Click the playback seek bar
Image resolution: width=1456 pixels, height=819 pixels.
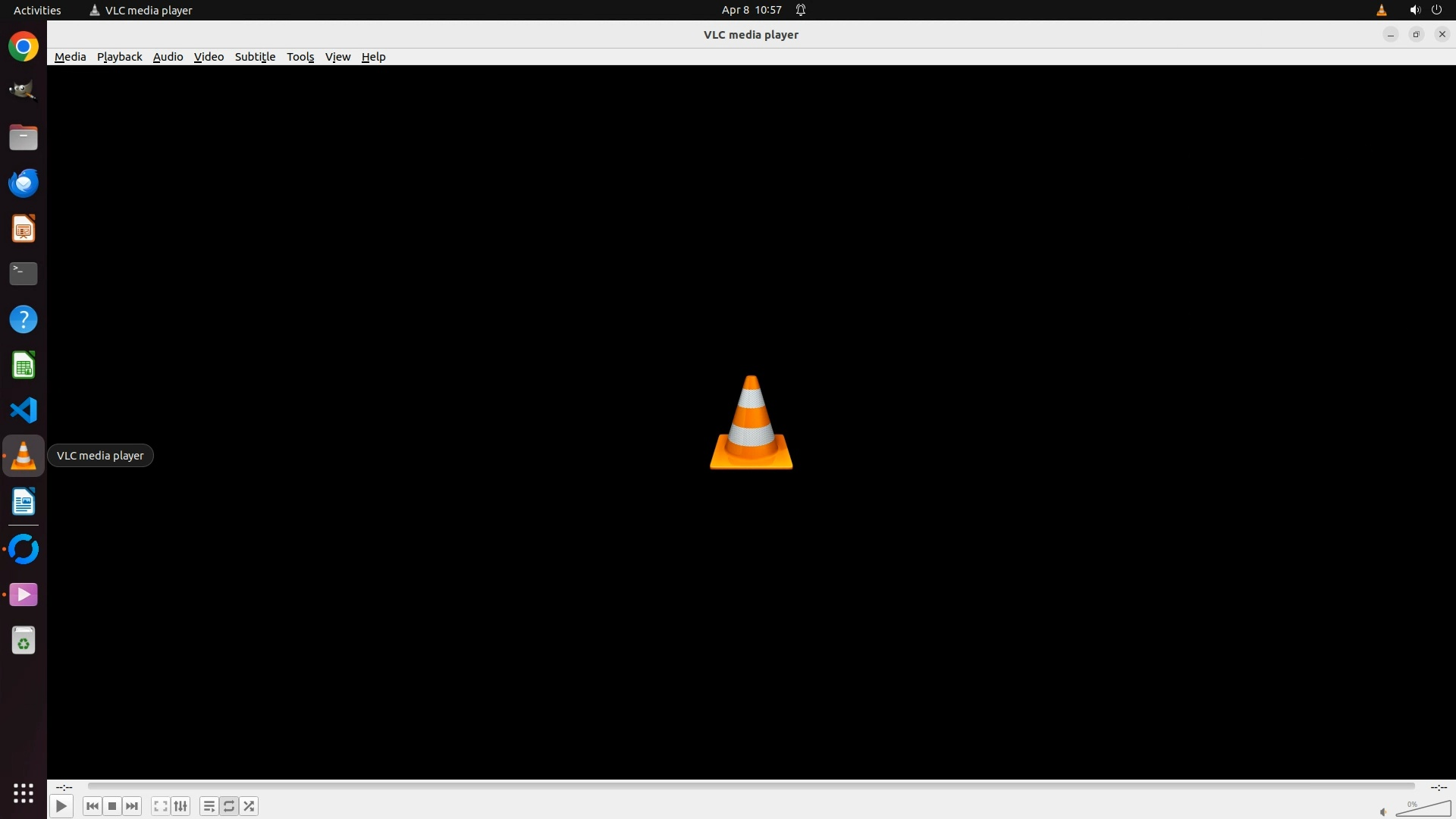click(751, 786)
